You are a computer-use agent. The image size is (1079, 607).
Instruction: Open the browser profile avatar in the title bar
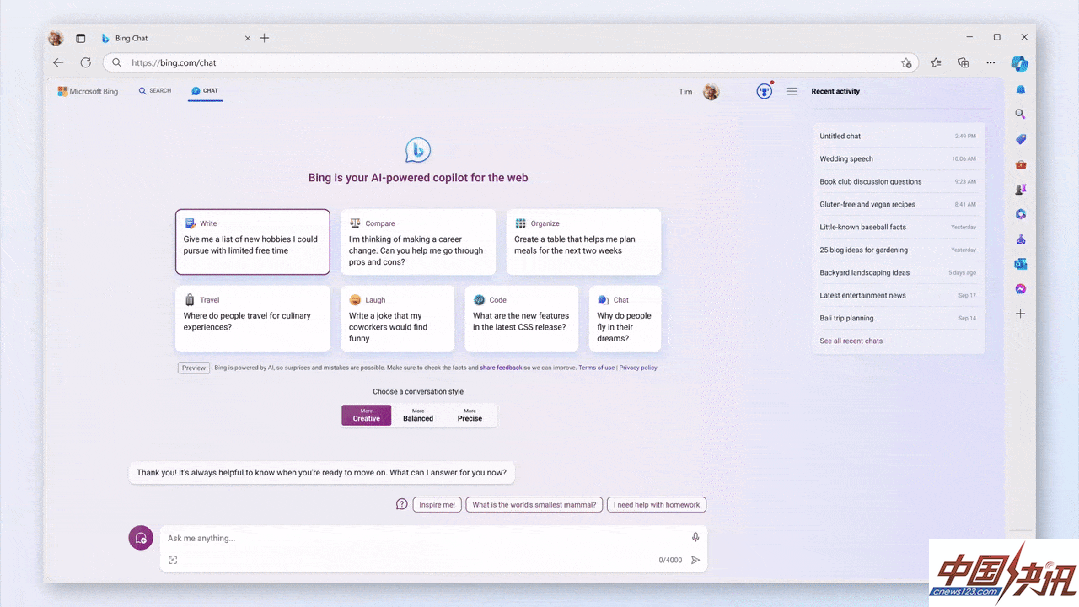pos(56,38)
